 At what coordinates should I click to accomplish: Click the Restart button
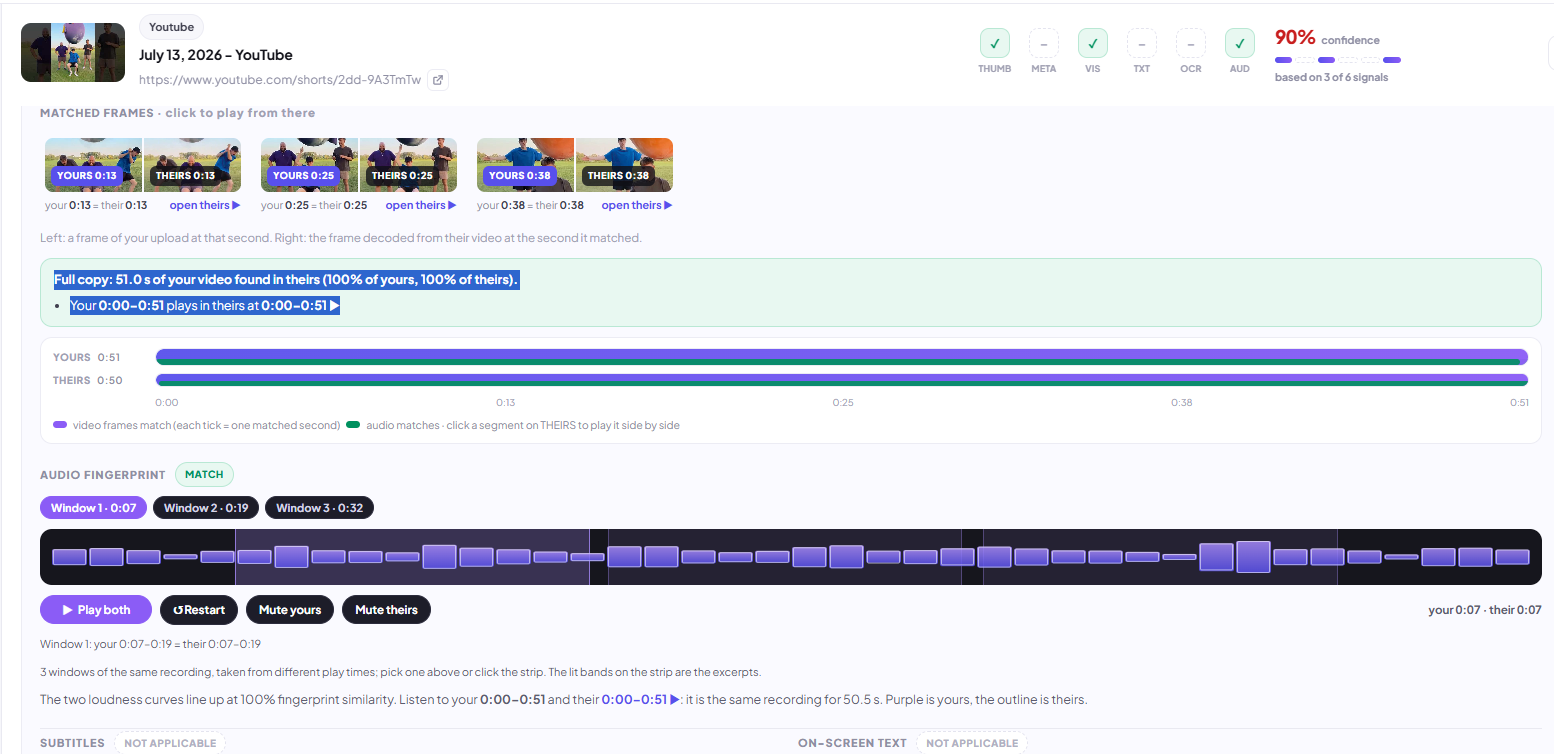tap(198, 610)
